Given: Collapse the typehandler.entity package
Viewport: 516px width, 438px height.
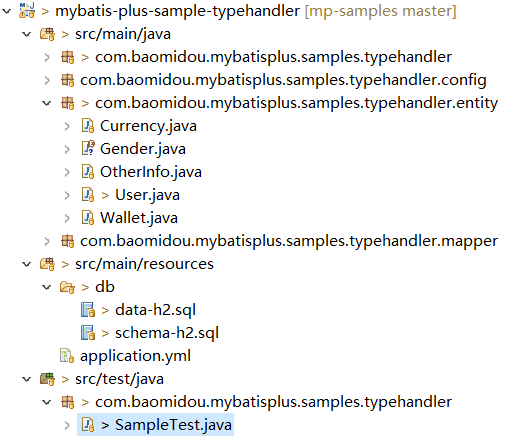Looking at the screenshot, I should coord(47,103).
